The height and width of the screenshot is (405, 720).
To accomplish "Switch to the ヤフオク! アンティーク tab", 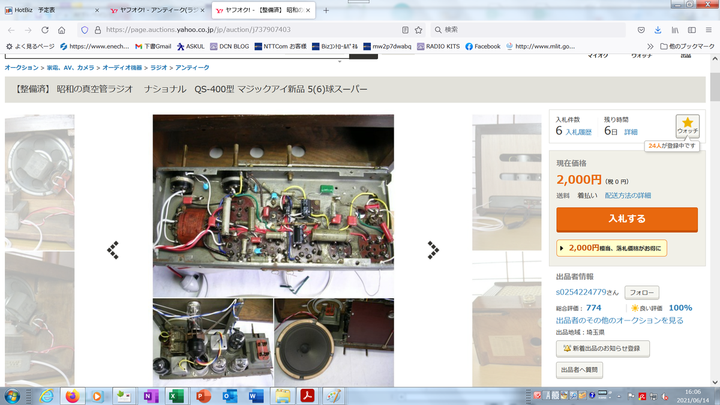I will coord(152,10).
